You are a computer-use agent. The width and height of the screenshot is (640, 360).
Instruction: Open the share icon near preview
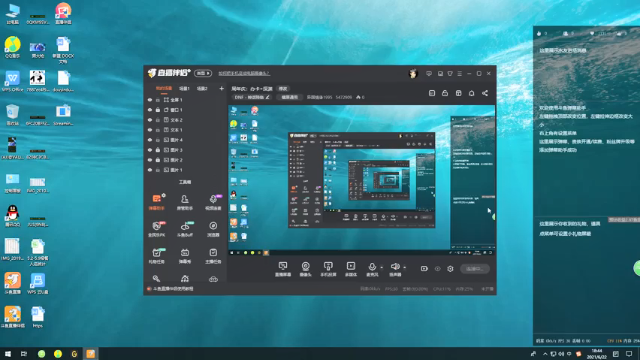(485, 93)
